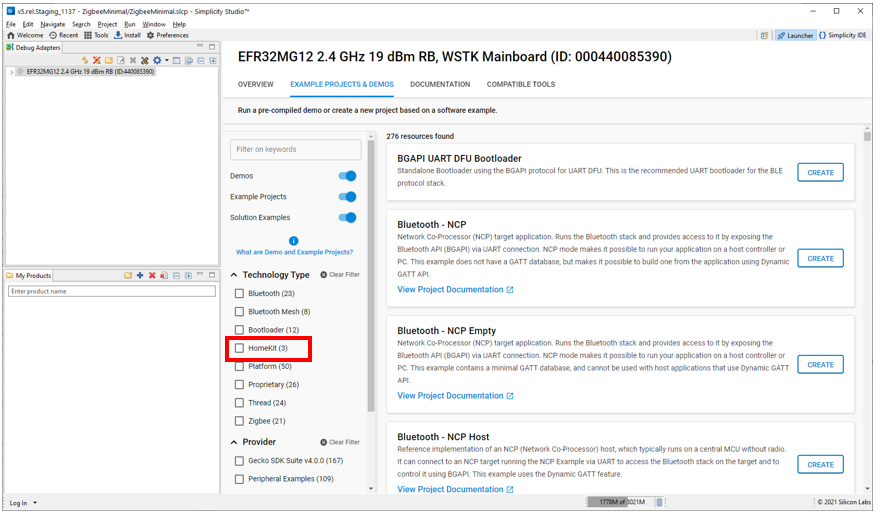Screen dimensions: 878x517
Task: Switch to the COMPATIBLE TOOLS tab
Action: coord(521,84)
